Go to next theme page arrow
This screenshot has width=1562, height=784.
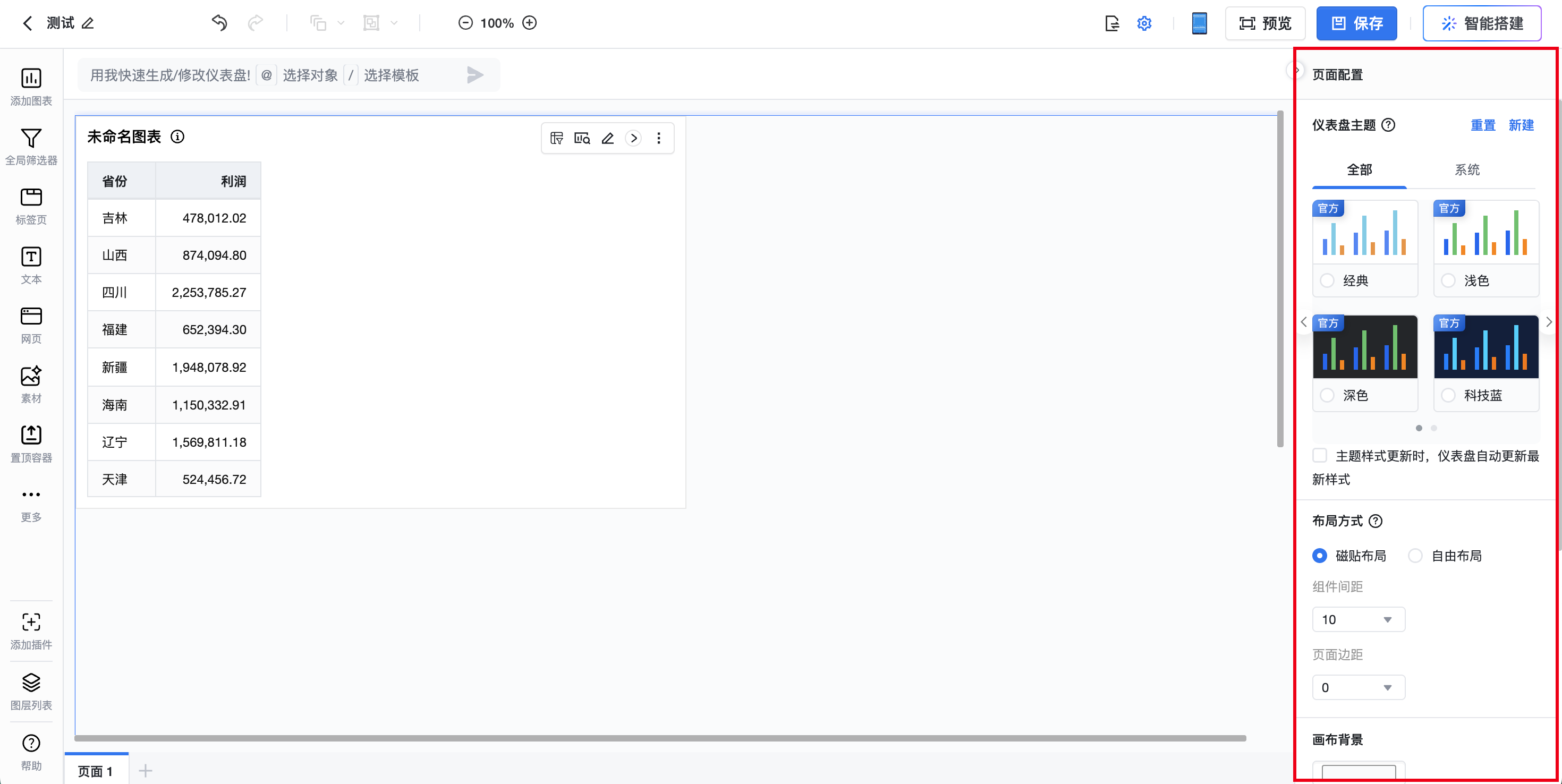pos(1549,322)
